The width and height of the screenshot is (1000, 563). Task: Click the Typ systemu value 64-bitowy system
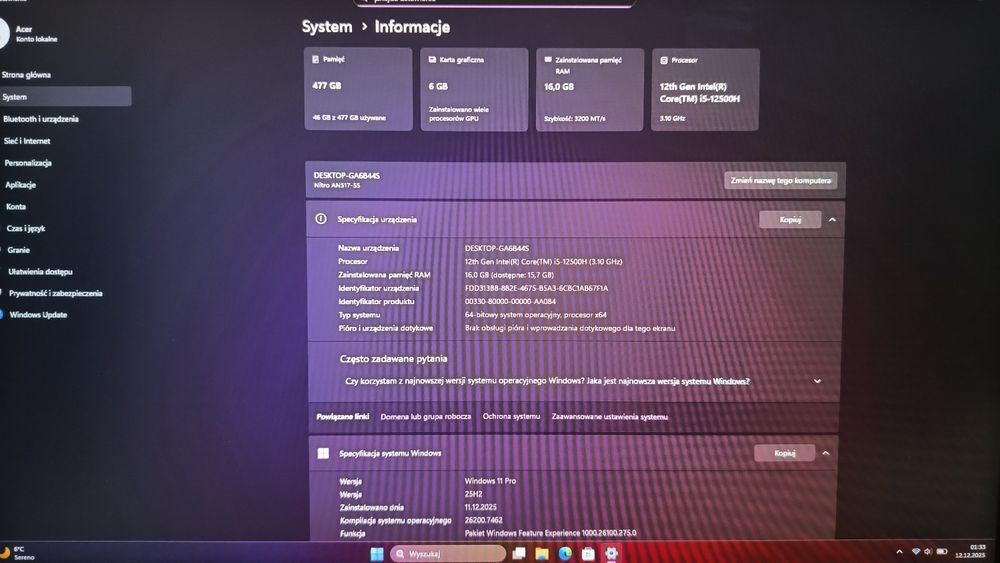click(536, 315)
